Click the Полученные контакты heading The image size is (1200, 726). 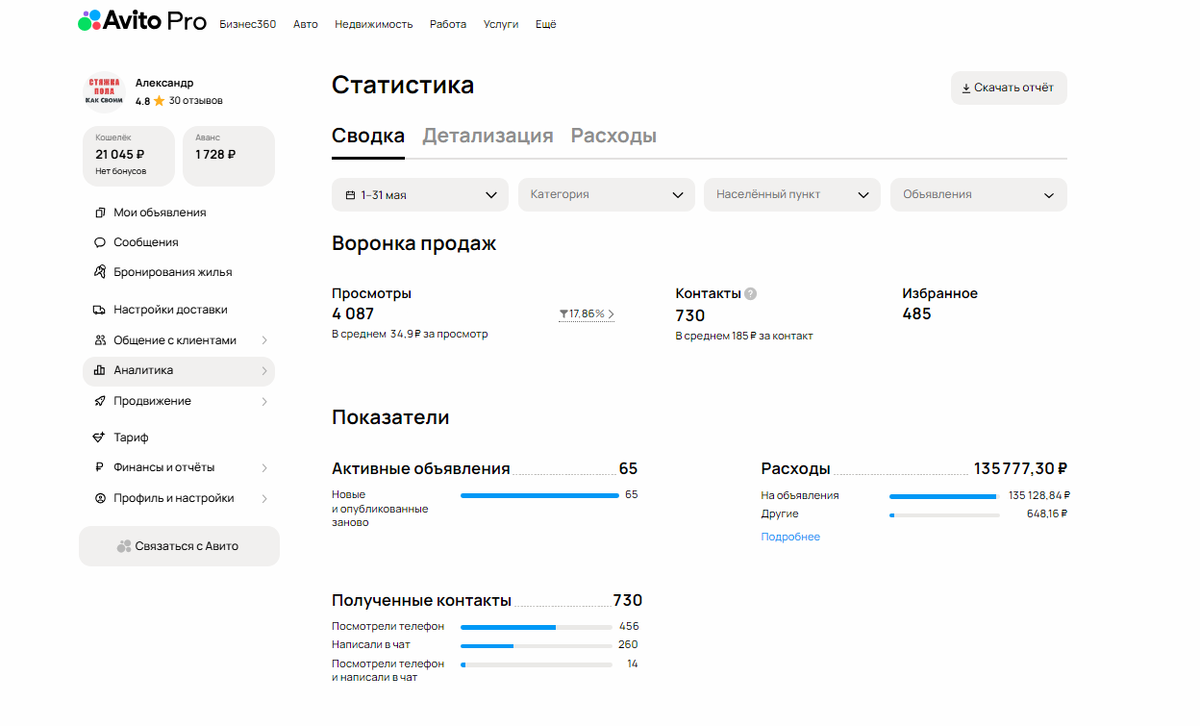[x=422, y=601]
